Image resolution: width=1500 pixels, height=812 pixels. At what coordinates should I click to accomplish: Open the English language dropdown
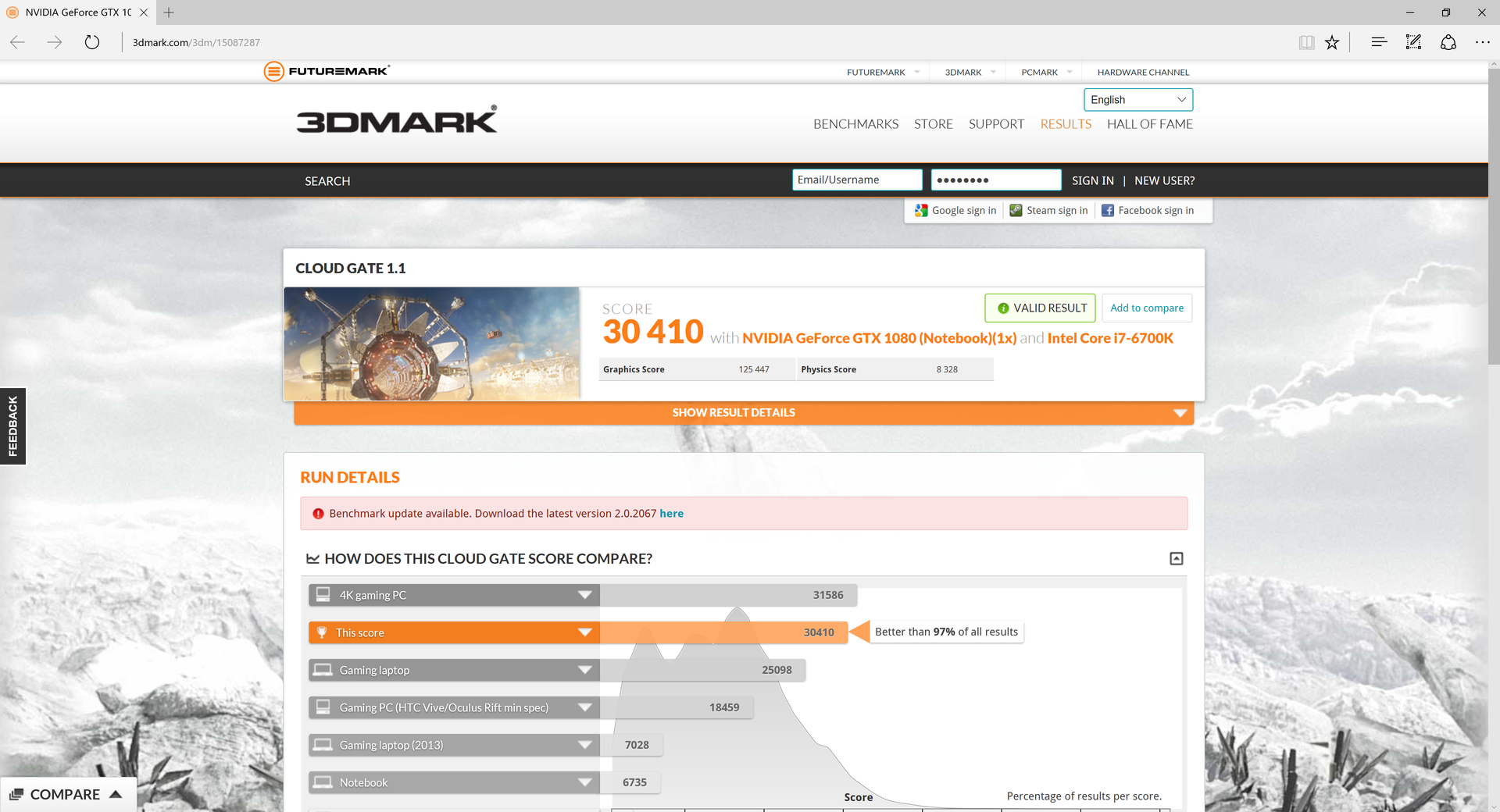1138,99
